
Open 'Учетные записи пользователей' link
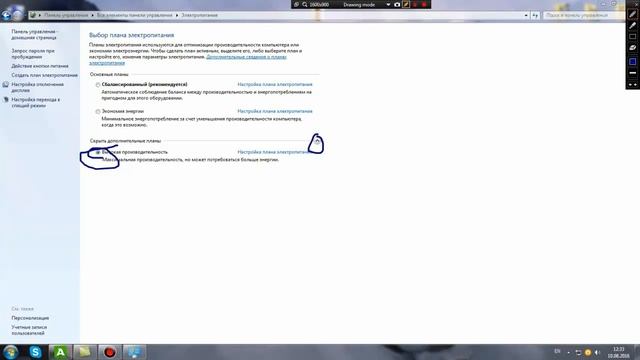pos(29,330)
